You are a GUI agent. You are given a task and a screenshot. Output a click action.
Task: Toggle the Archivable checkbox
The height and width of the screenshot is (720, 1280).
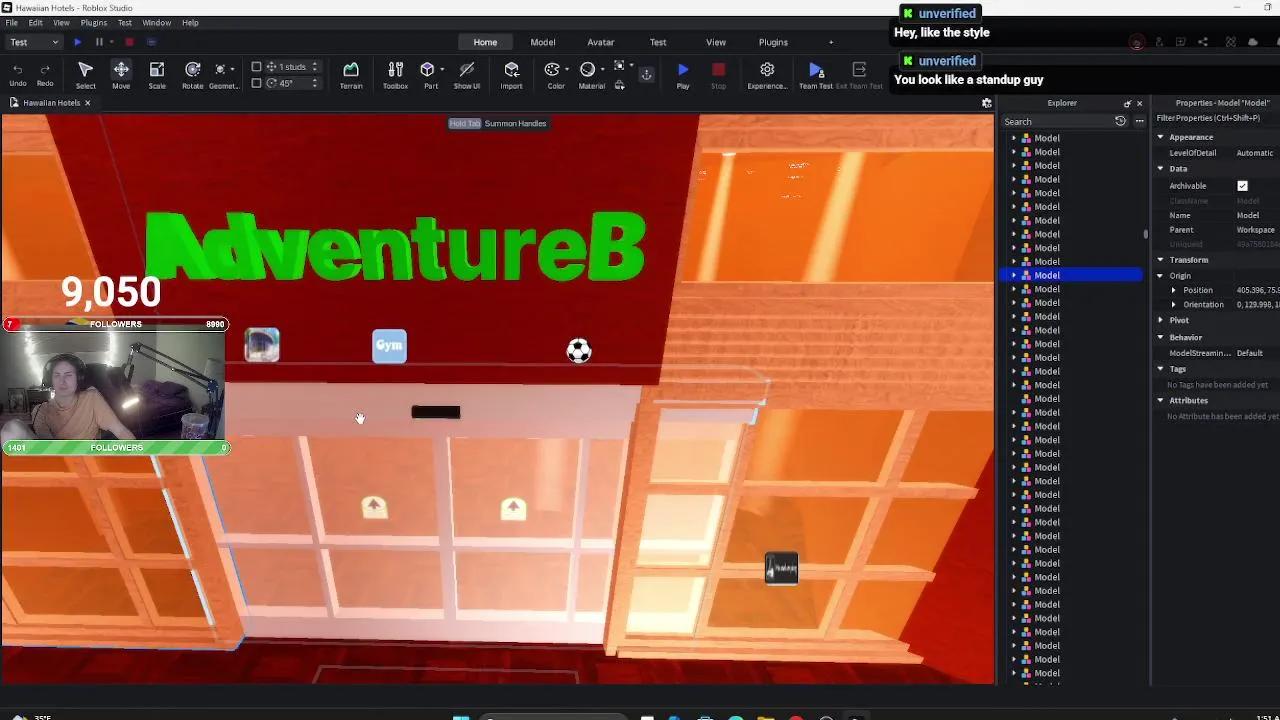coord(1242,186)
